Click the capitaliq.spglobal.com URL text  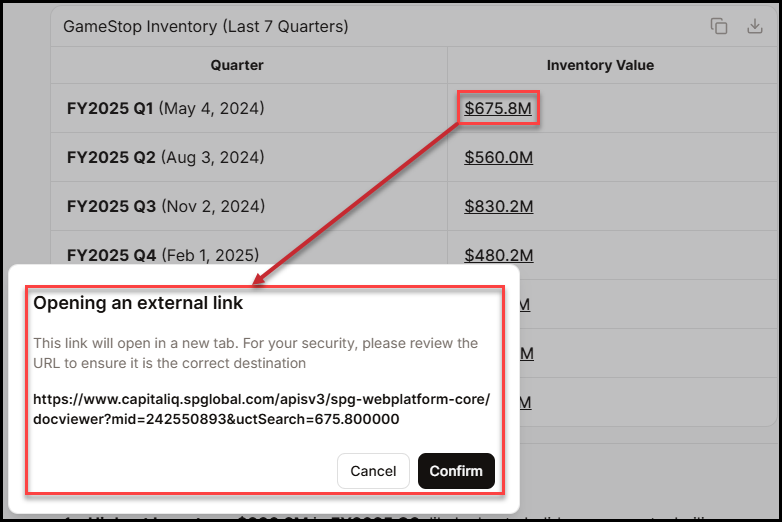pos(261,409)
